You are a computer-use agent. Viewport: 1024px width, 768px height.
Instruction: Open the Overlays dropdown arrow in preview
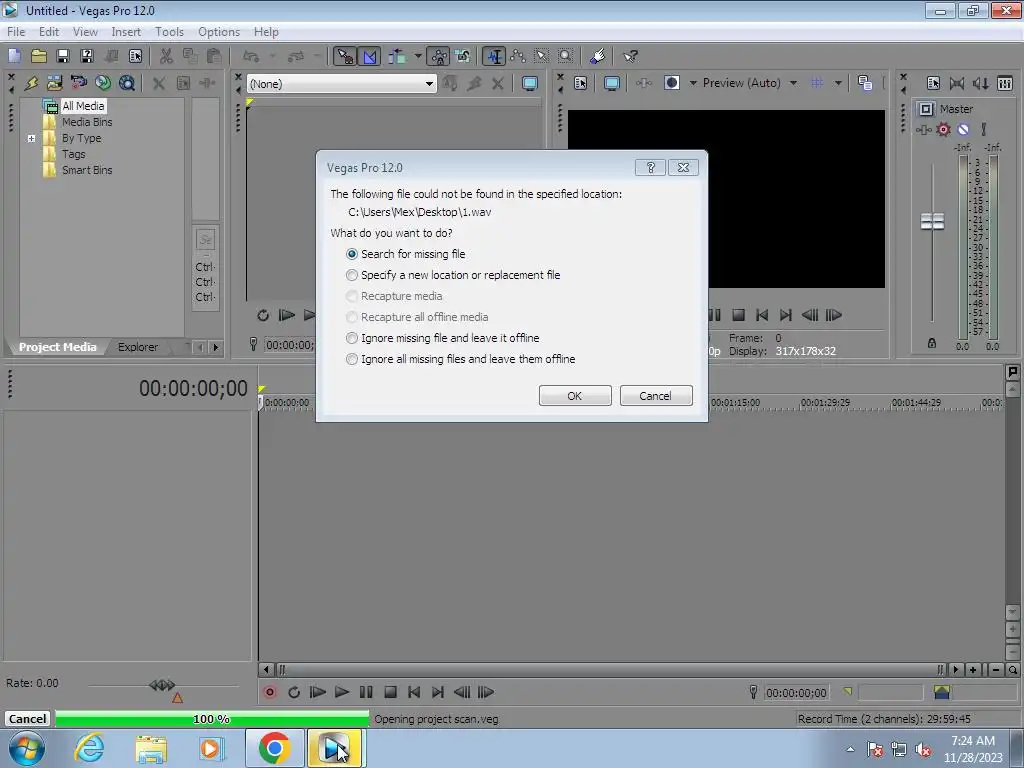point(838,83)
